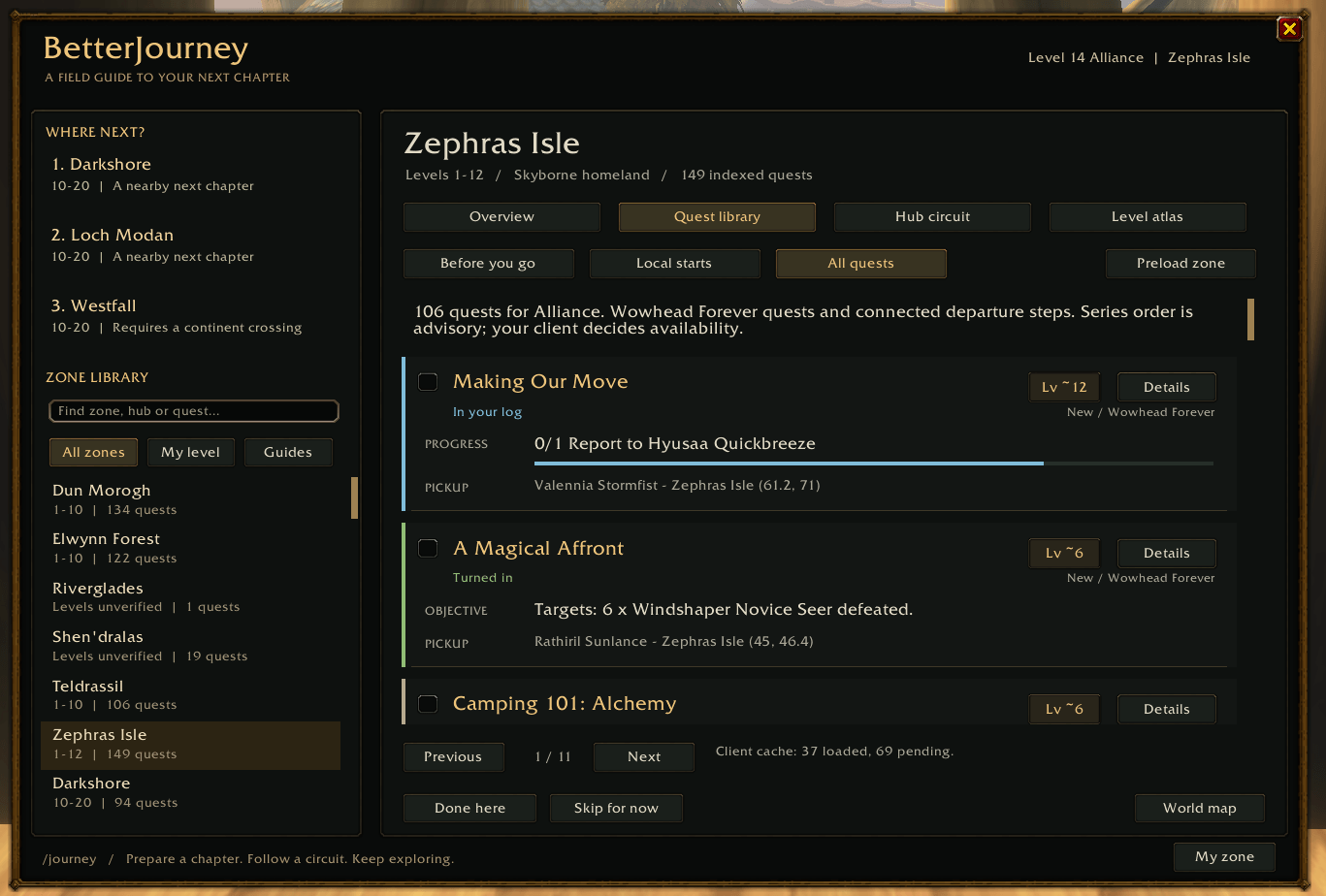The width and height of the screenshot is (1326, 896).
Task: Click the Preload zone button
Action: coord(1180,264)
